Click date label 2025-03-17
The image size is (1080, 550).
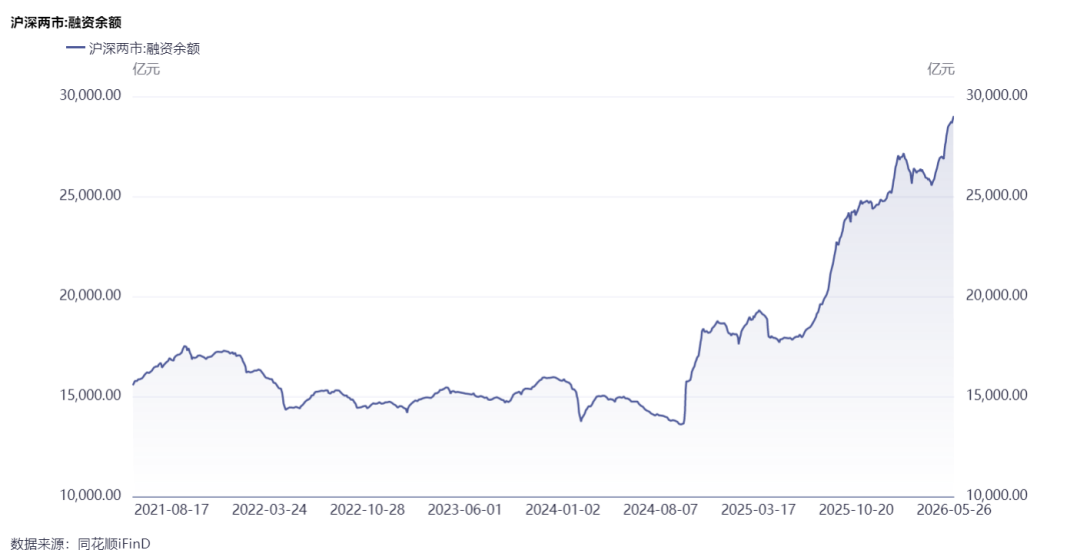pos(758,510)
